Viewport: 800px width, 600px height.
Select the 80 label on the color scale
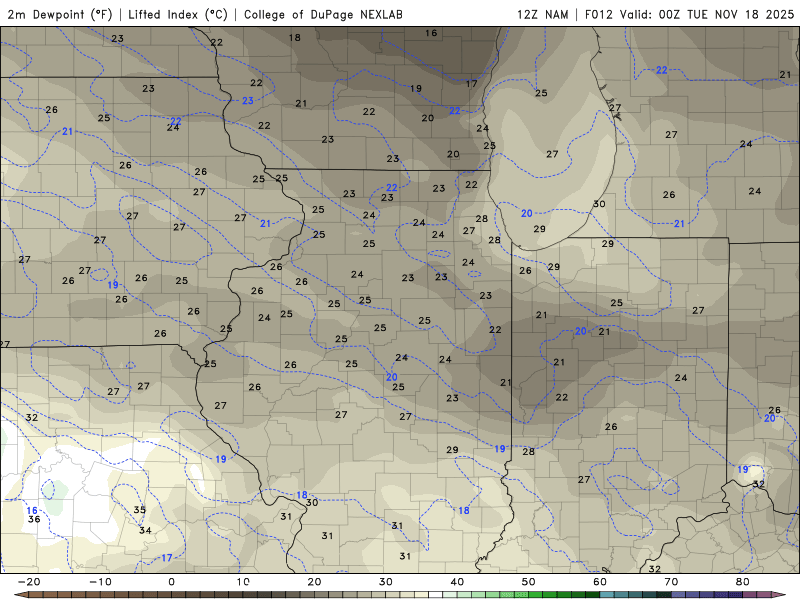[743, 582]
